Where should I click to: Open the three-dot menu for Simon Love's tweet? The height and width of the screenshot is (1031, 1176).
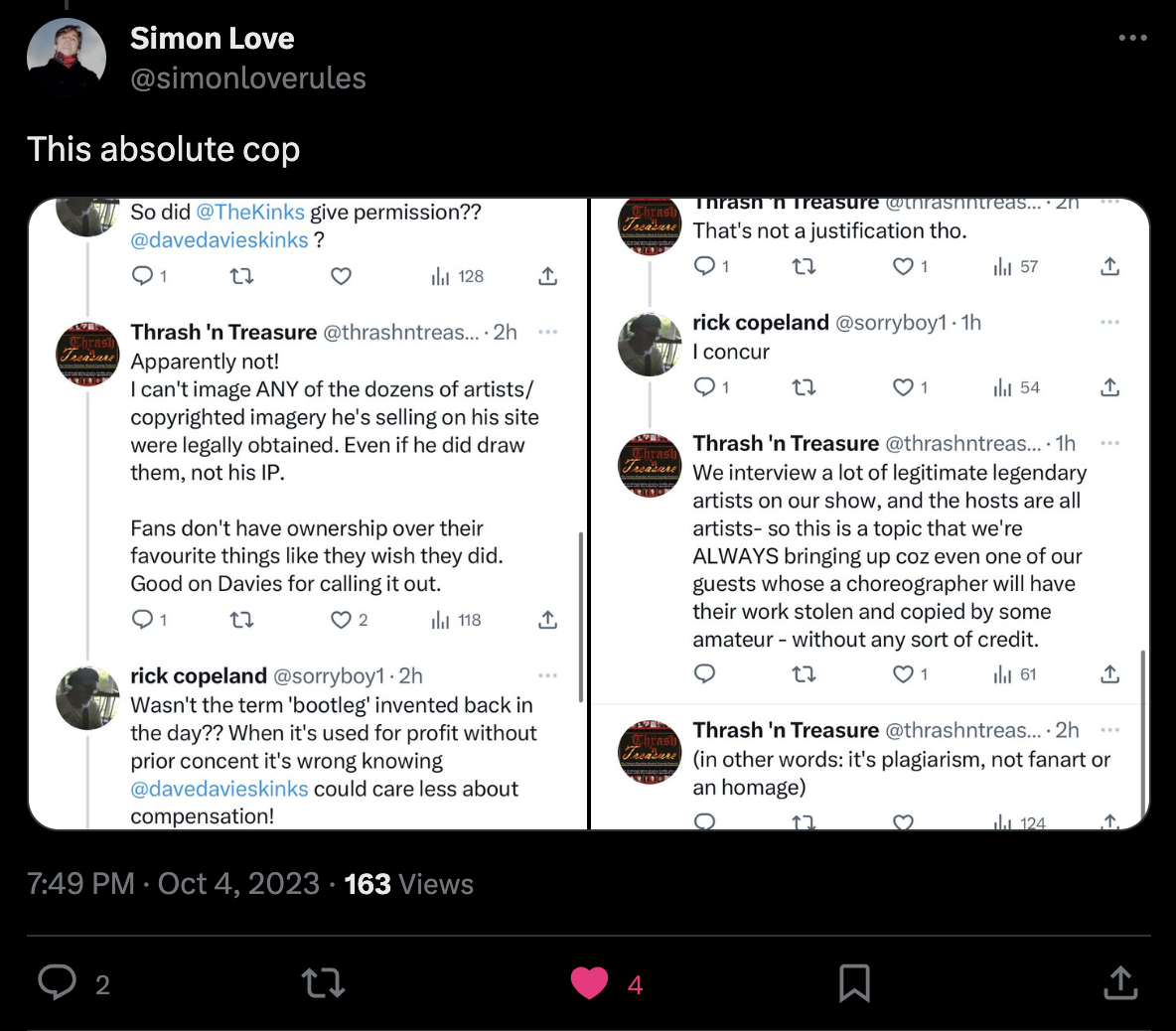click(1132, 38)
